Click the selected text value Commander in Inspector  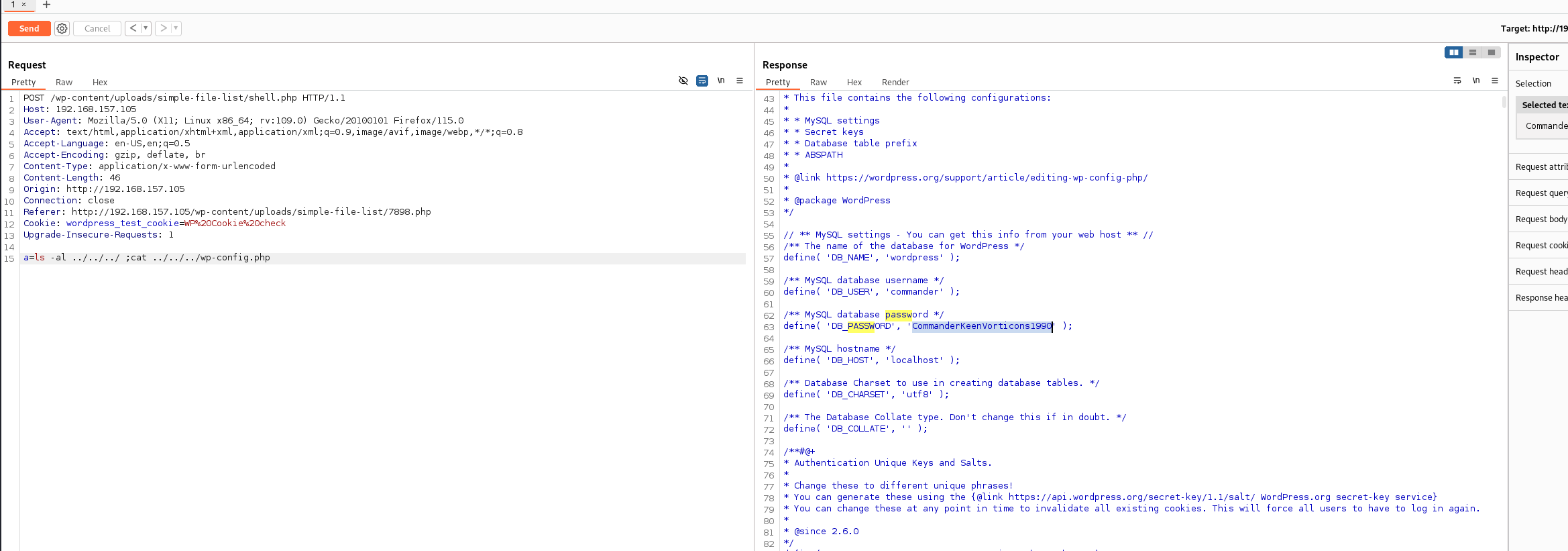1546,126
